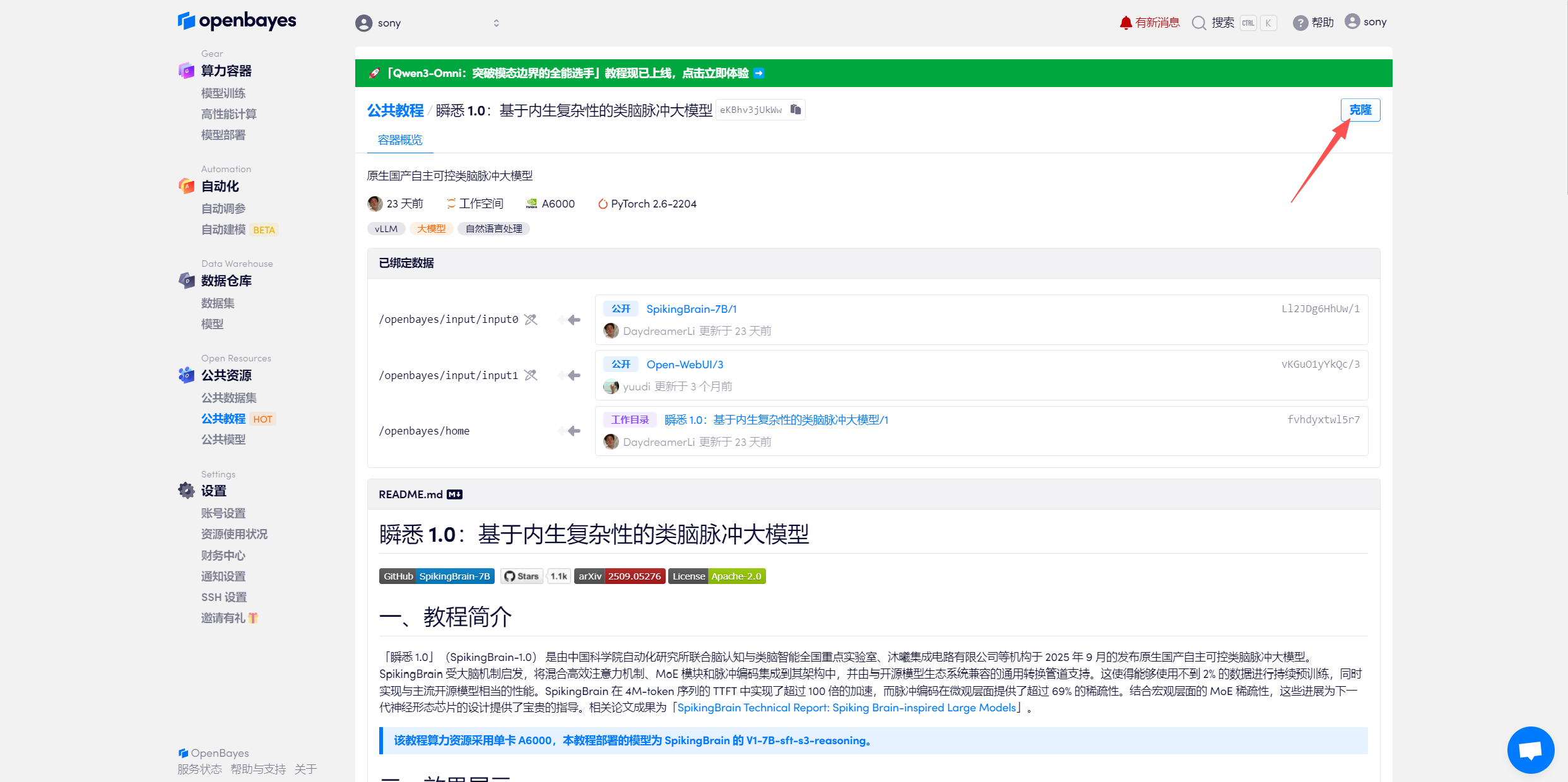Viewport: 1568px width, 782px height.
Task: Click the 算力容器 Gear cube icon
Action: pos(186,71)
